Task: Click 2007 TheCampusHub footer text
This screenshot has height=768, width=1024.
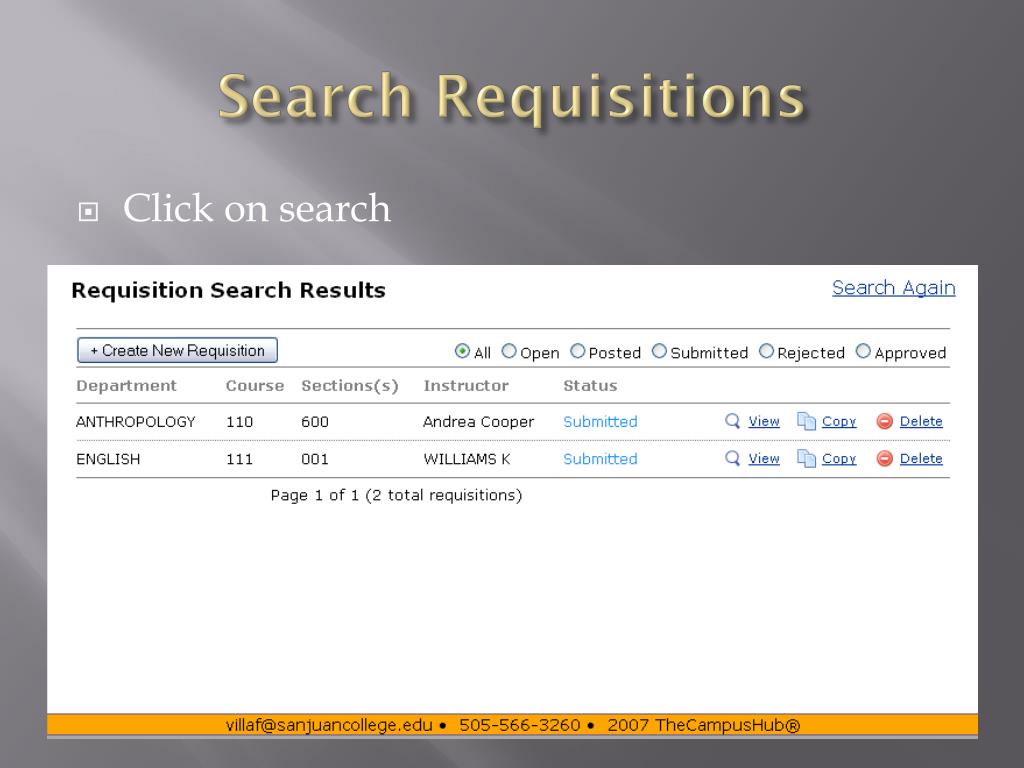Action: [x=703, y=725]
